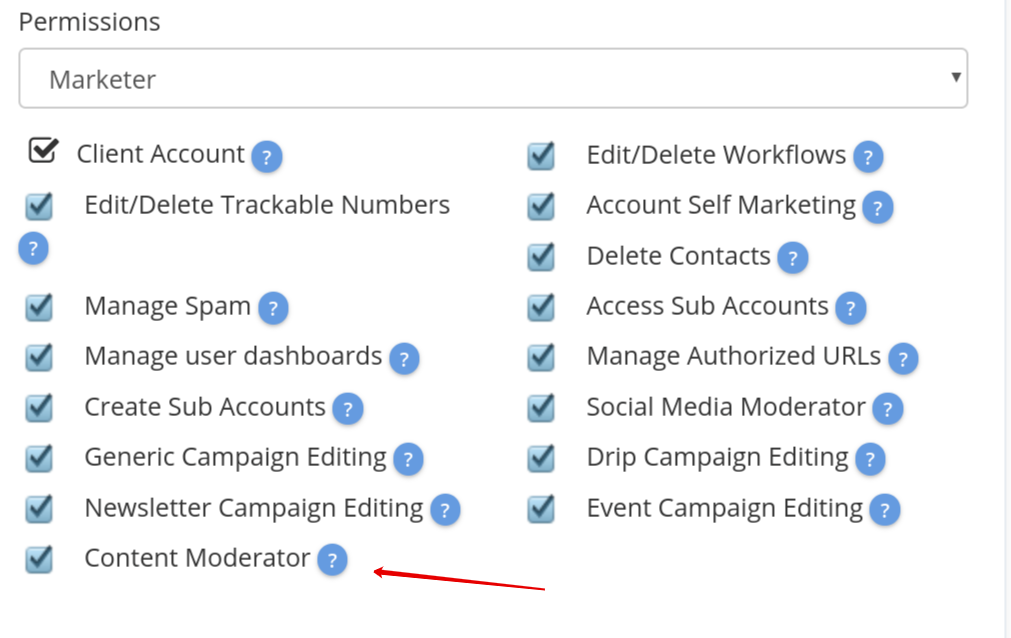Toggle Create Sub Accounts checkbox
Screen dimensions: 1011x638
point(39,408)
